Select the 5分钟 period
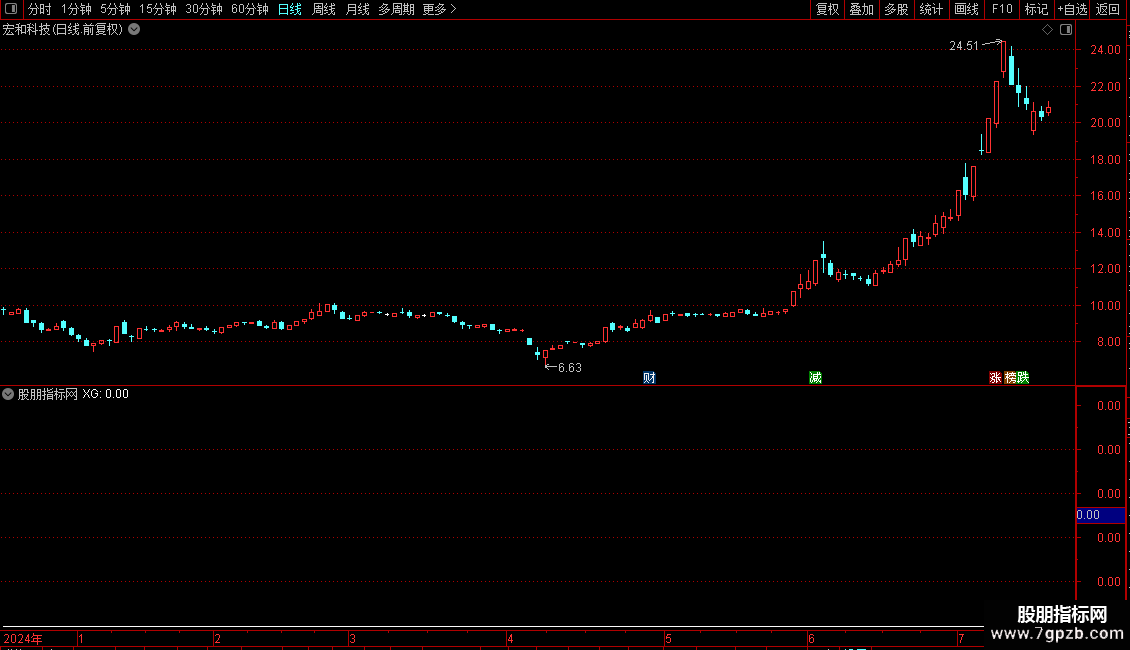This screenshot has width=1130, height=650. point(115,9)
